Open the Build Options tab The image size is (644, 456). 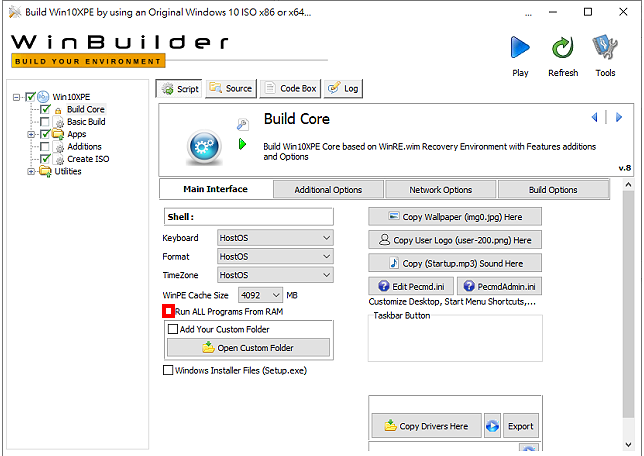click(x=553, y=190)
